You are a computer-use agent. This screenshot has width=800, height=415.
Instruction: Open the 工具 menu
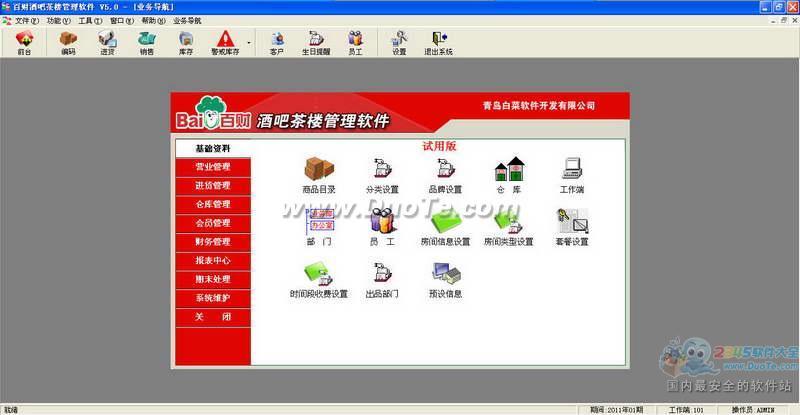(90, 21)
